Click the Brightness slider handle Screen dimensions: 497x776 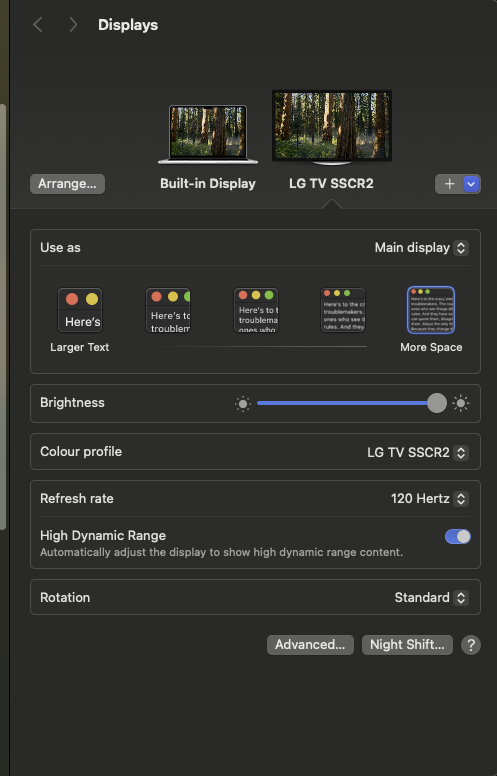pyautogui.click(x=437, y=403)
